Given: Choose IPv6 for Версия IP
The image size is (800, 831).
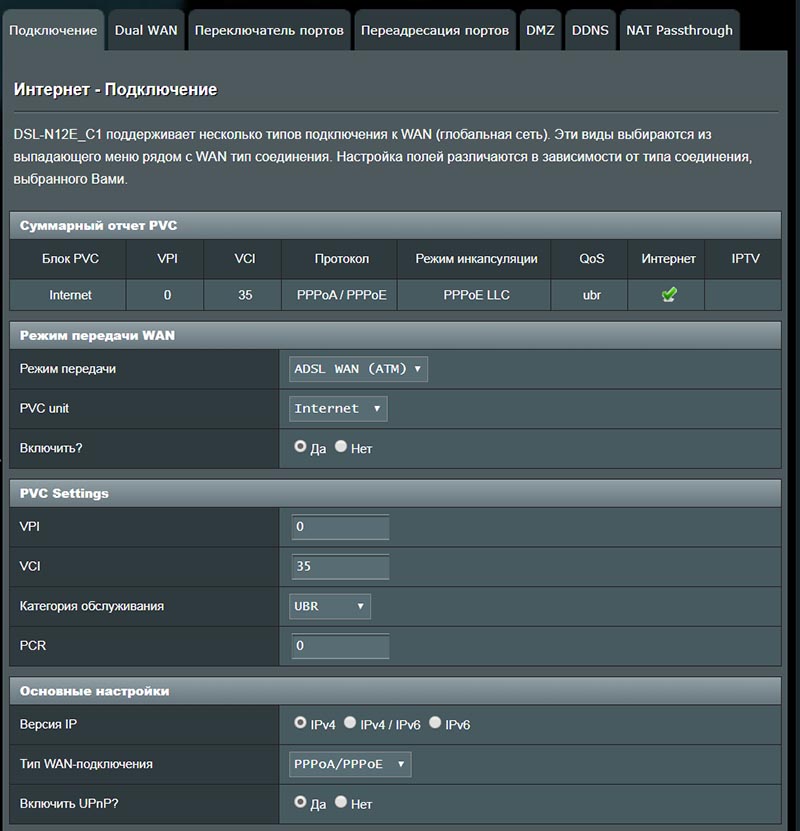Looking at the screenshot, I should point(434,722).
